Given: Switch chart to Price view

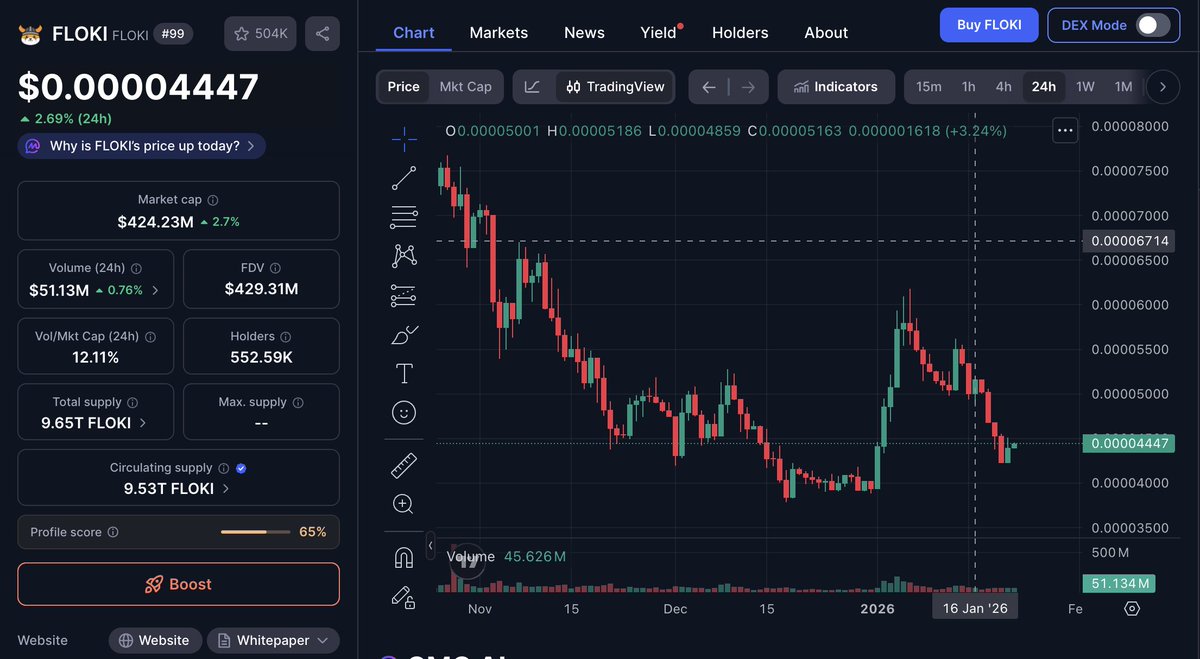Looking at the screenshot, I should tap(404, 87).
